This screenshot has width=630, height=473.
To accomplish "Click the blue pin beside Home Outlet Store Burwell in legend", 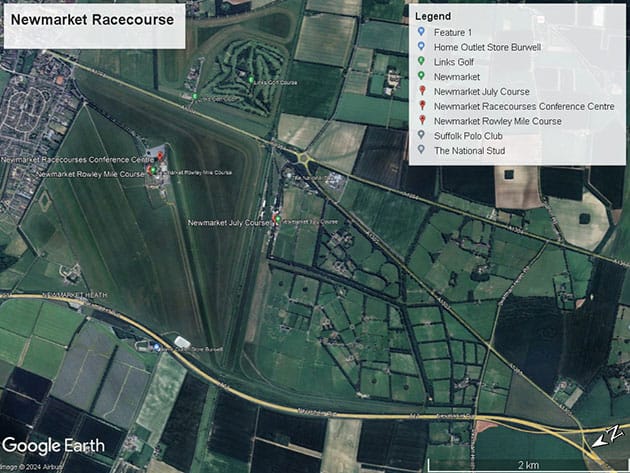I will (421, 46).
